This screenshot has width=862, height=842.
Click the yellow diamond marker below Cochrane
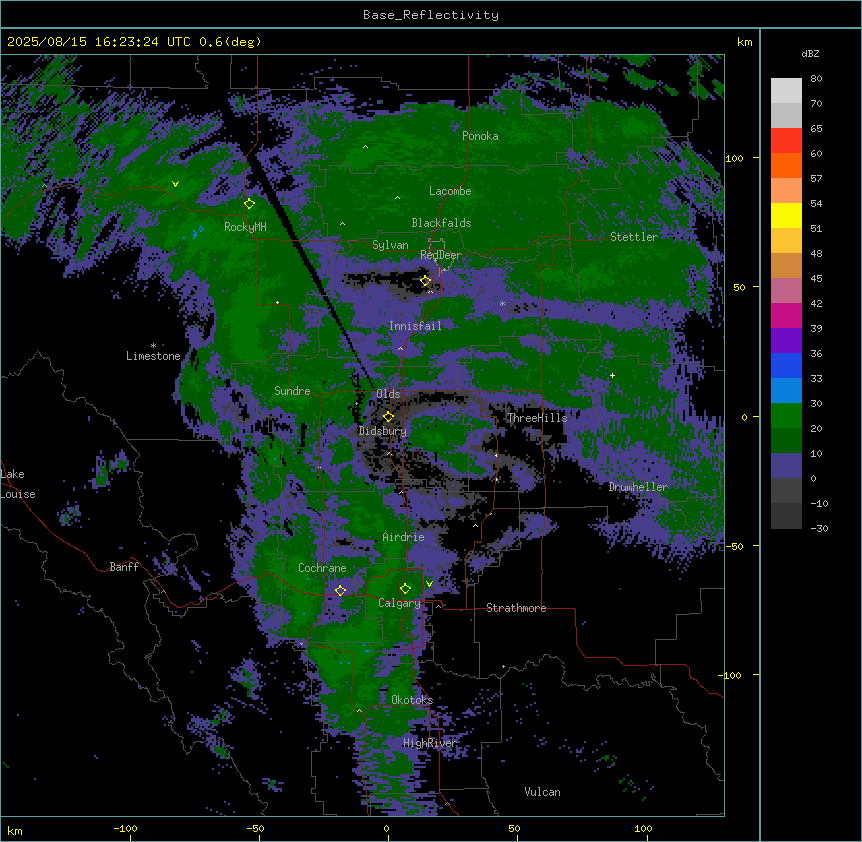340,591
